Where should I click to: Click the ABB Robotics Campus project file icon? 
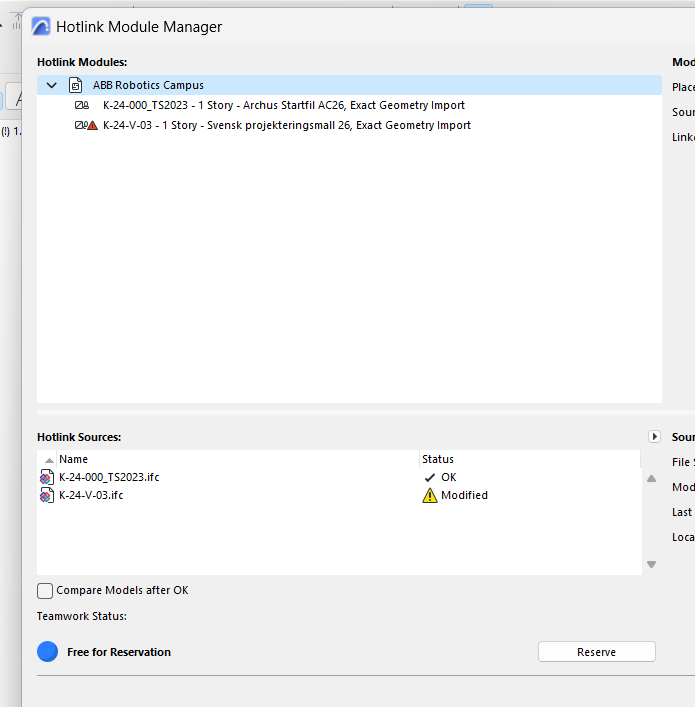[x=75, y=85]
